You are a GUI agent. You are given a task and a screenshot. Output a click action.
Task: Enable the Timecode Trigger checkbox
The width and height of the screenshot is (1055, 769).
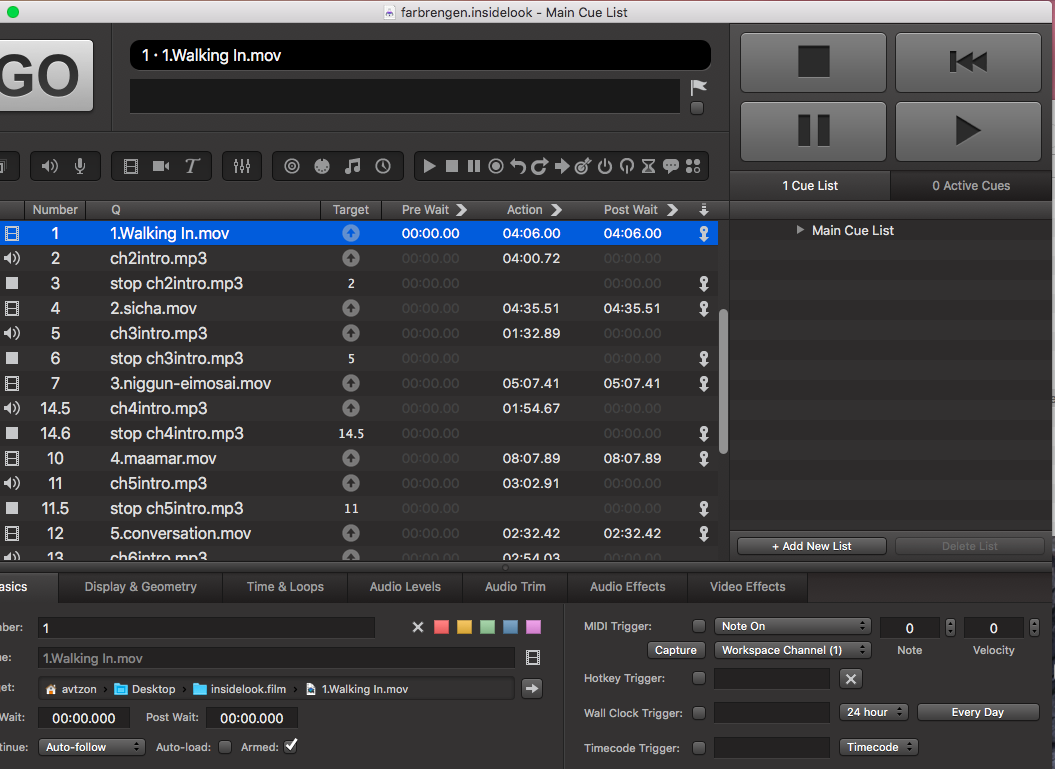click(x=699, y=747)
